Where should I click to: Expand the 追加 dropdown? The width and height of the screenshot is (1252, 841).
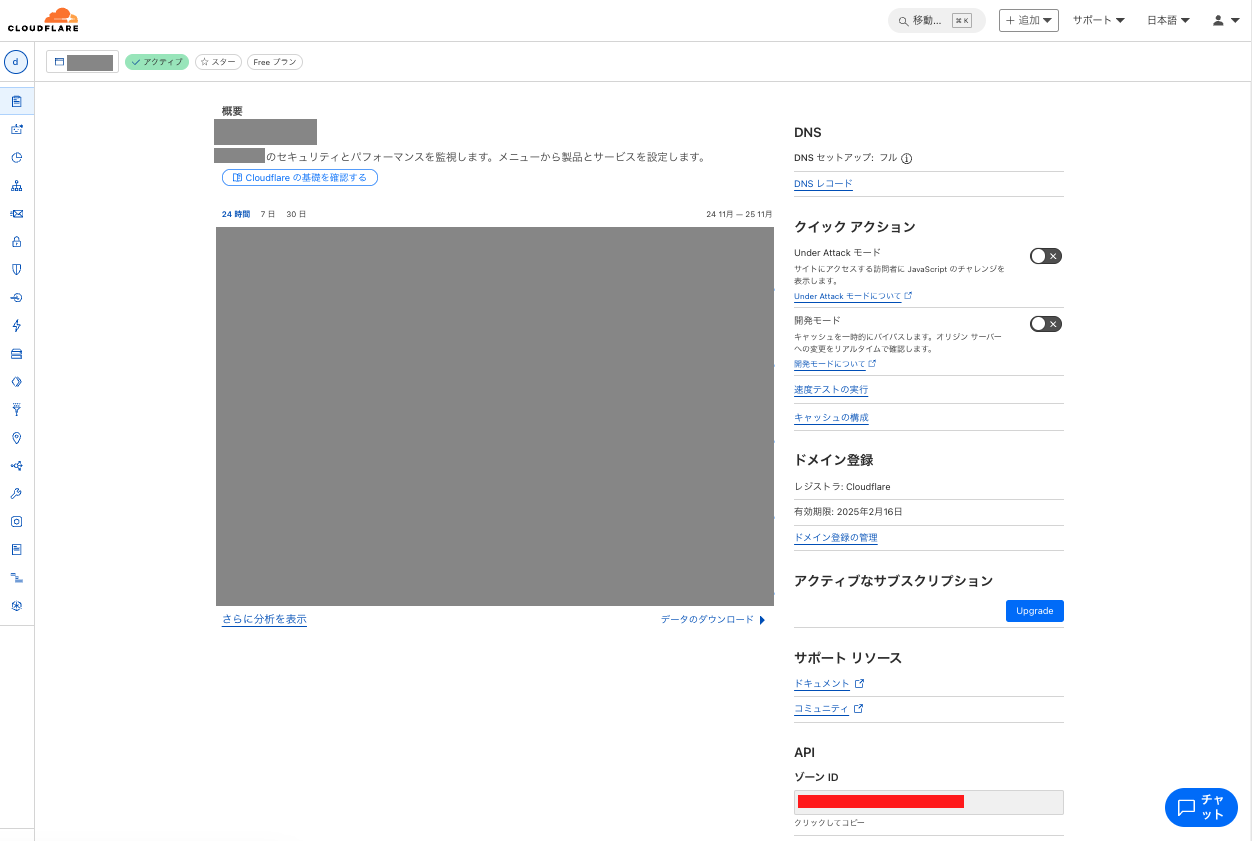point(1028,20)
